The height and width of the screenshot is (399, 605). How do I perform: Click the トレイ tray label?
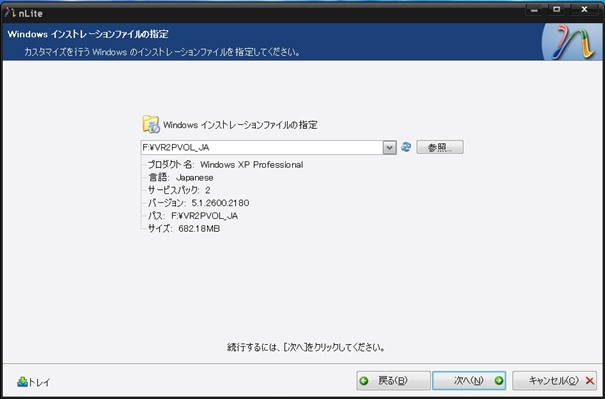click(39, 382)
